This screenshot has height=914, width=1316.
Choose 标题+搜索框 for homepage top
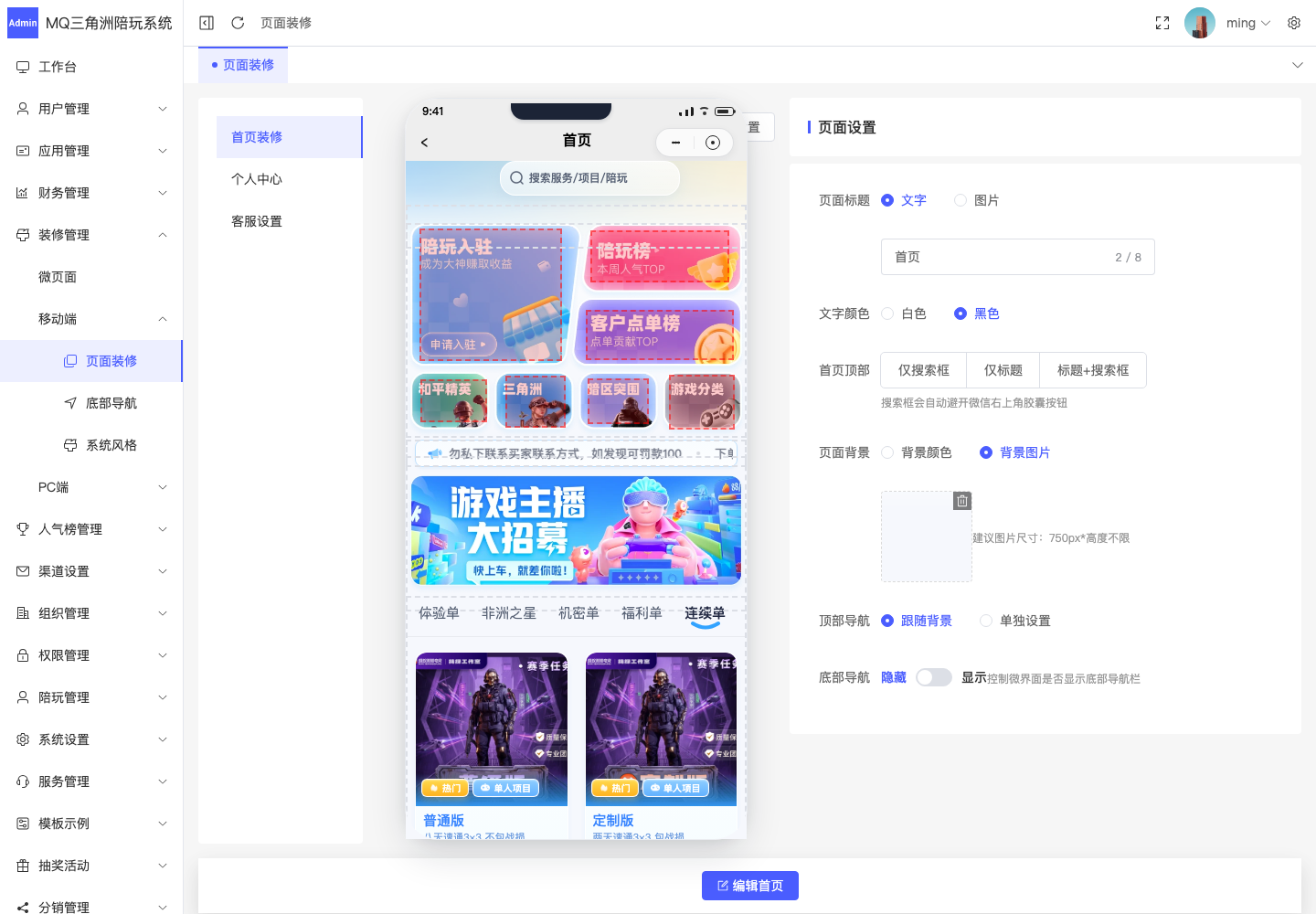pyautogui.click(x=1093, y=370)
